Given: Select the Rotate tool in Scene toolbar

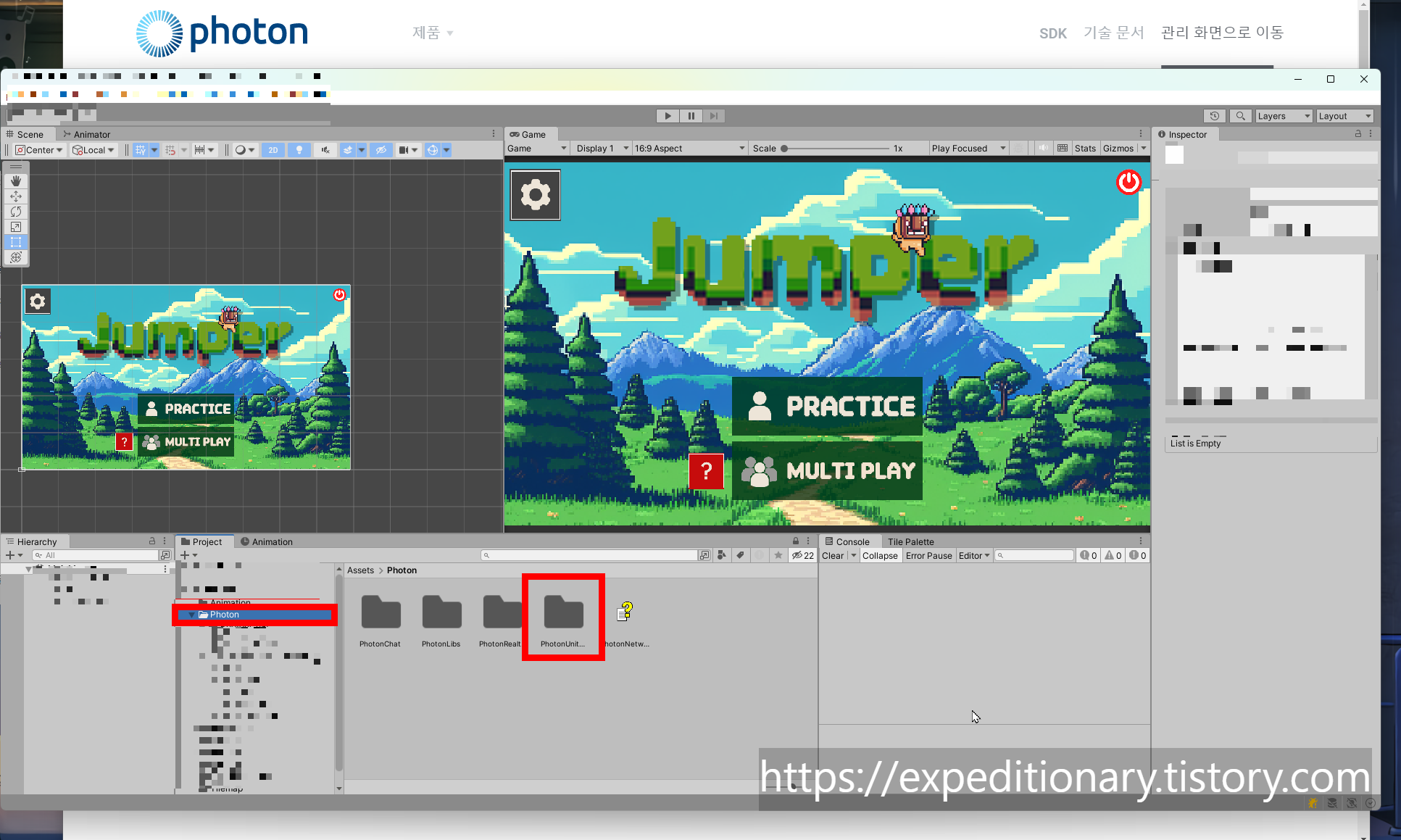Looking at the screenshot, I should pos(15,212).
